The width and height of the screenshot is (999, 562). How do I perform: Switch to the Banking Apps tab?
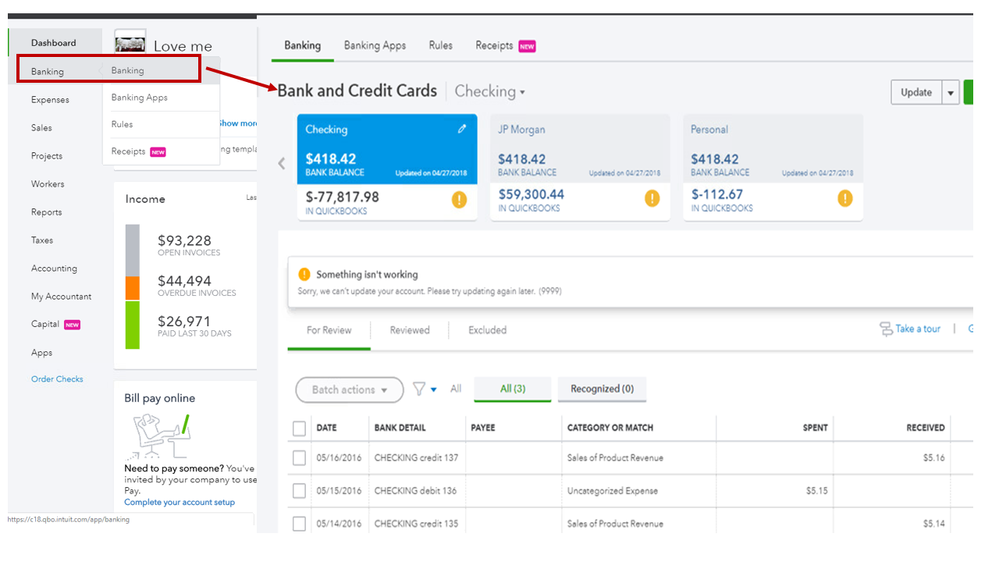374,46
